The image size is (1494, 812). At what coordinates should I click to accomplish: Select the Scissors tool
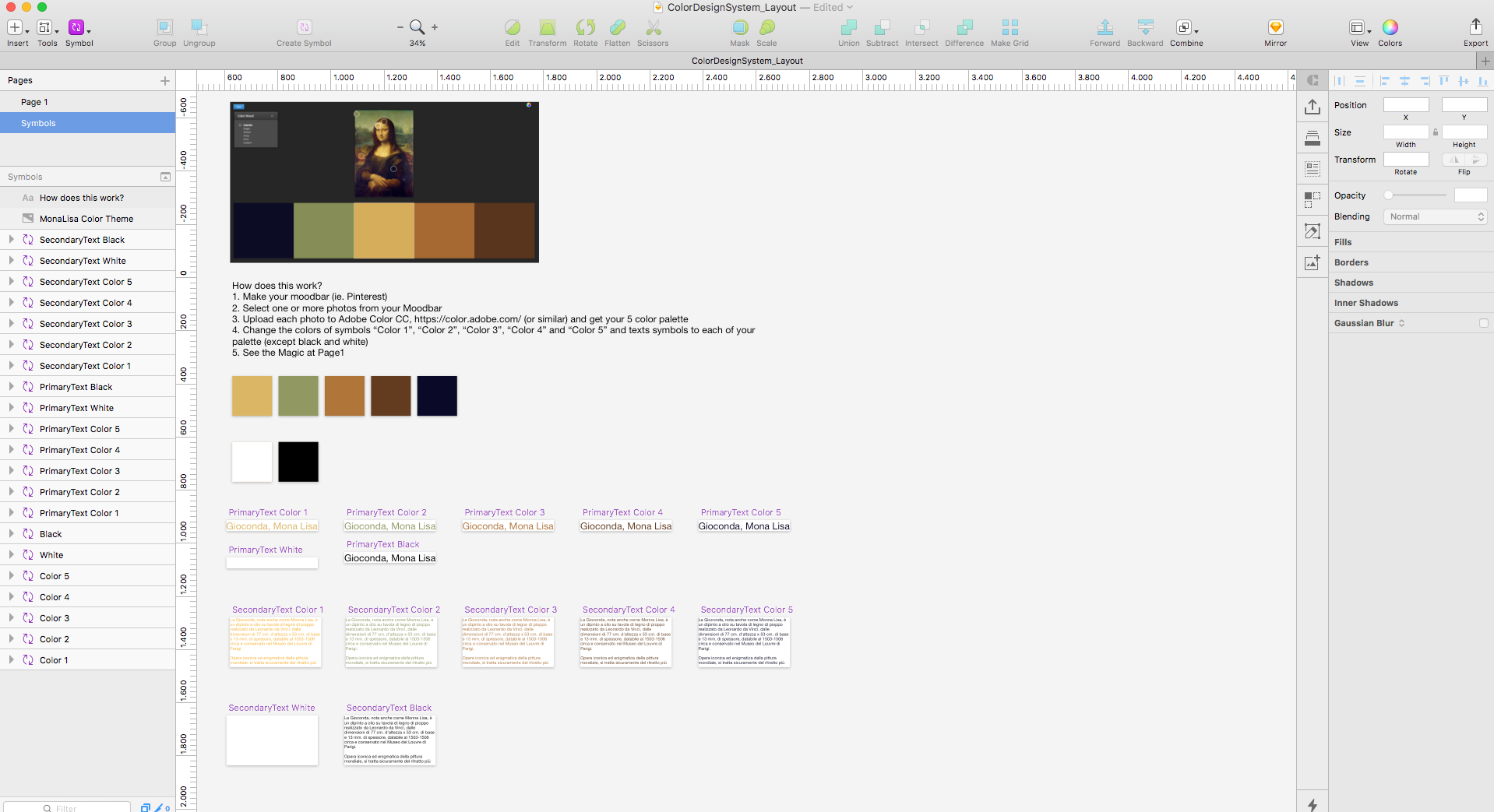pos(653,28)
